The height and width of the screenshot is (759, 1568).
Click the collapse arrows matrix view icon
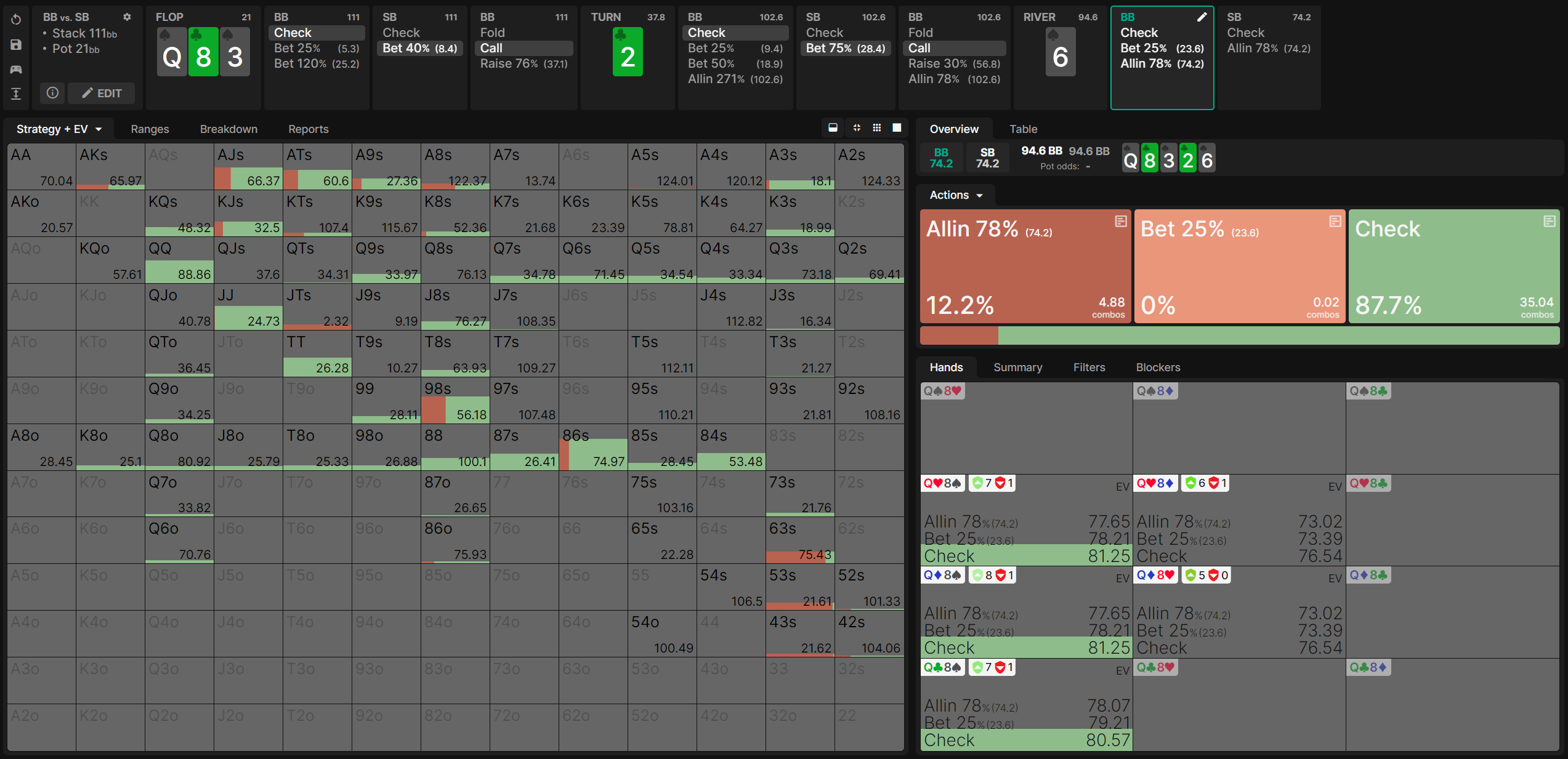pos(857,128)
